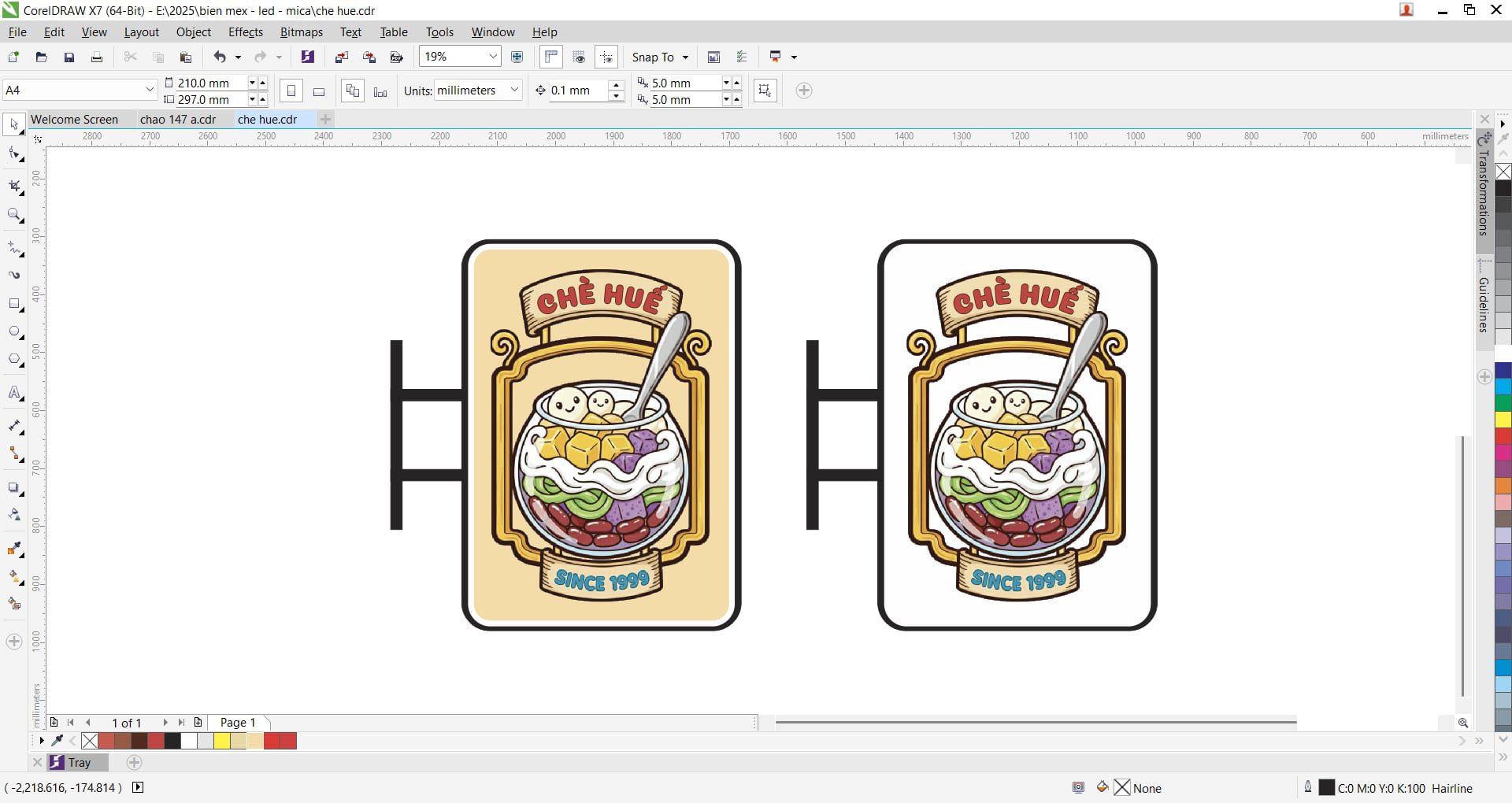Screen dimensions: 1512x803
Task: Toggle Treat as filled button
Action: tap(765, 91)
